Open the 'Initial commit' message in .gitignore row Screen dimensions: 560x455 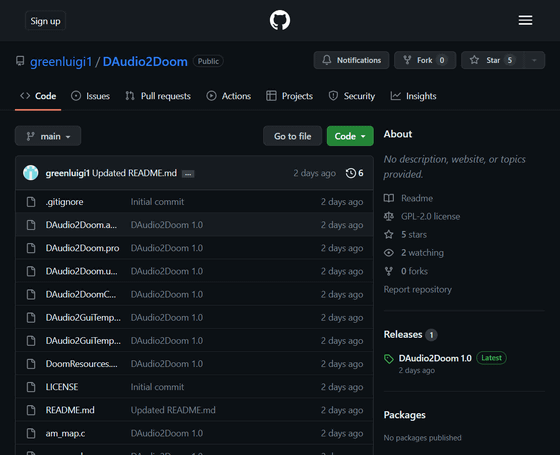(x=158, y=202)
